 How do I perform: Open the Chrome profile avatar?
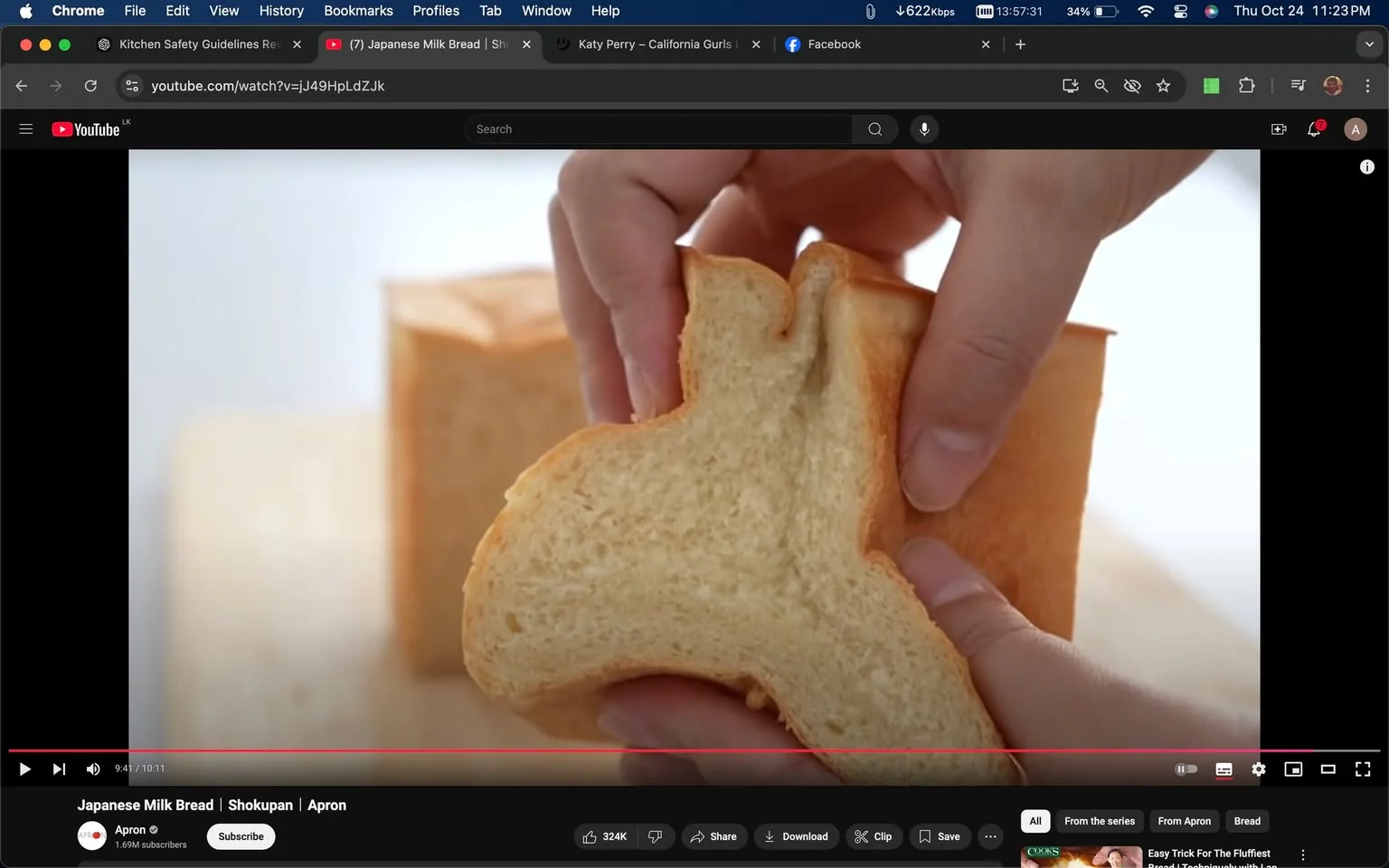pos(1333,86)
